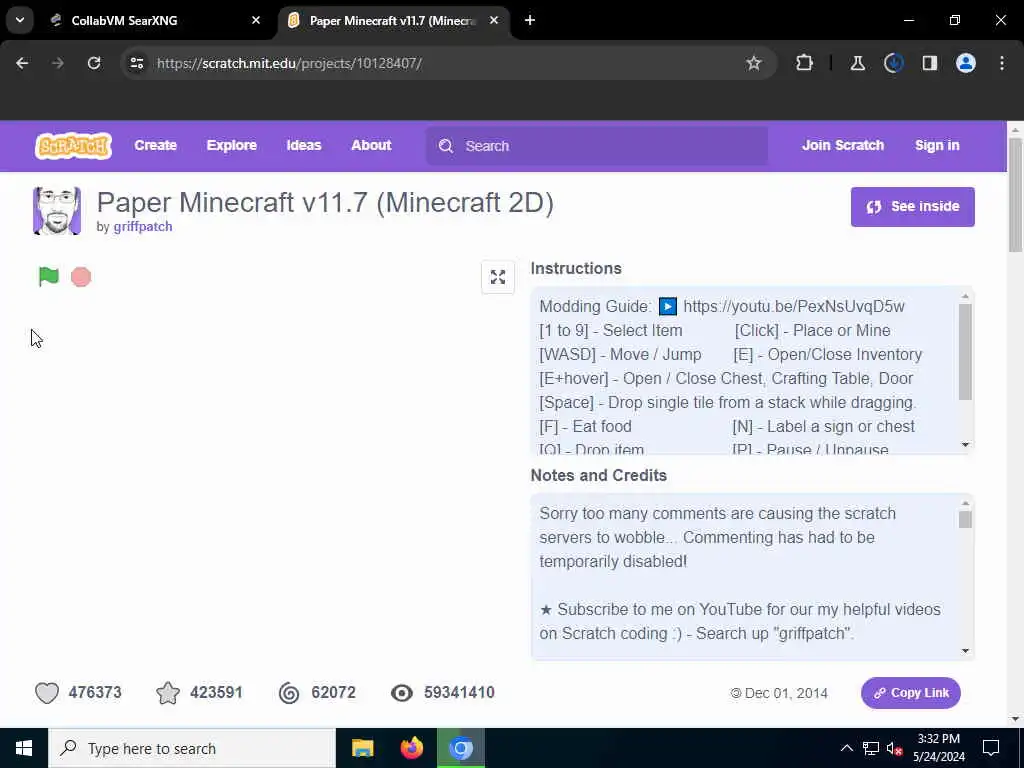Show hidden system tray icons
This screenshot has height=768, width=1024.
click(846, 748)
